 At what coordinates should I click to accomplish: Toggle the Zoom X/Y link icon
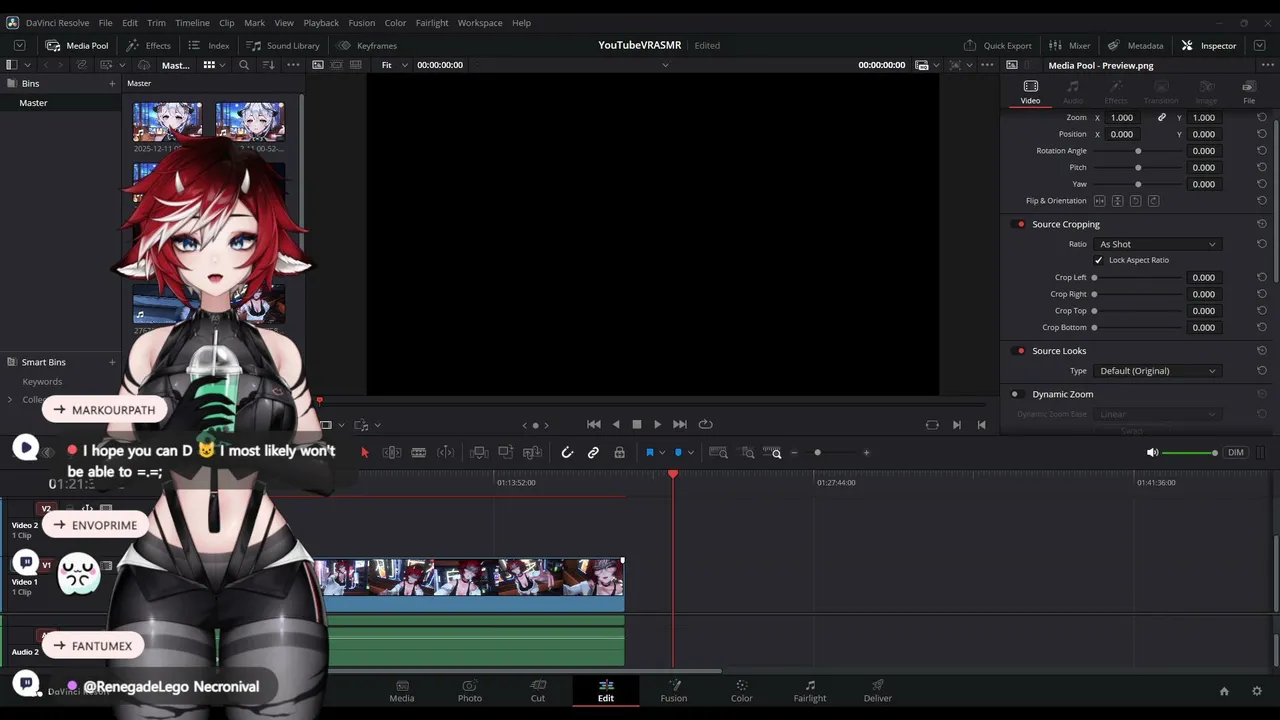(1162, 118)
